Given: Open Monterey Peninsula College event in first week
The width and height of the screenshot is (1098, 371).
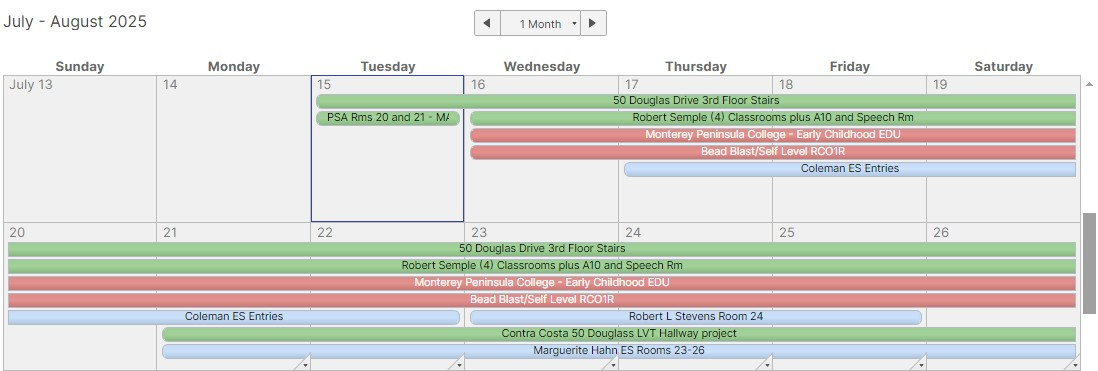Looking at the screenshot, I should [x=772, y=134].
